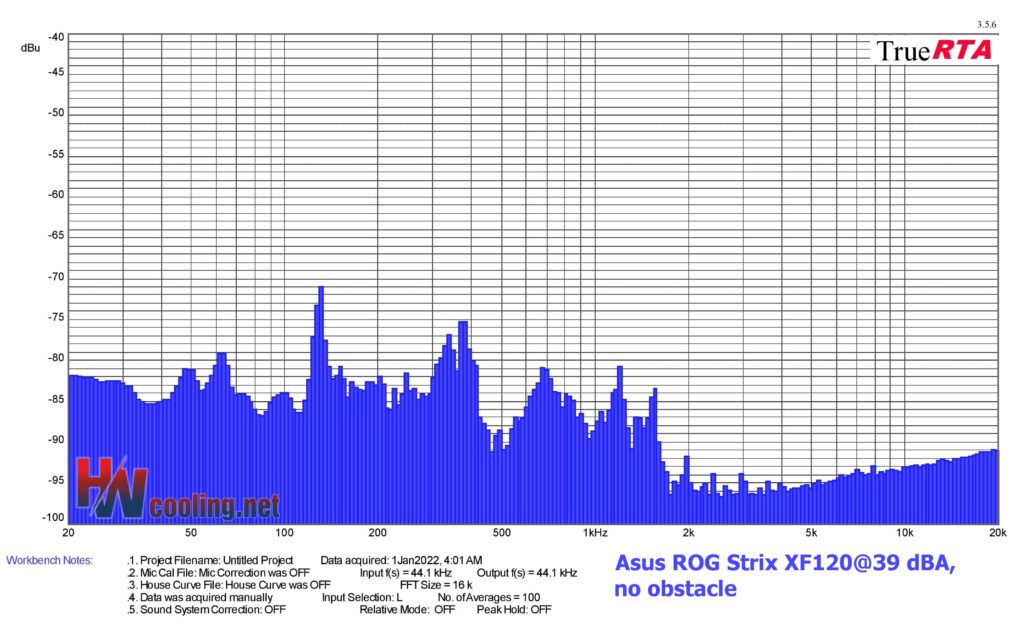Click the HWcooling.net watermark logo
The height and width of the screenshot is (624, 1024).
click(177, 490)
